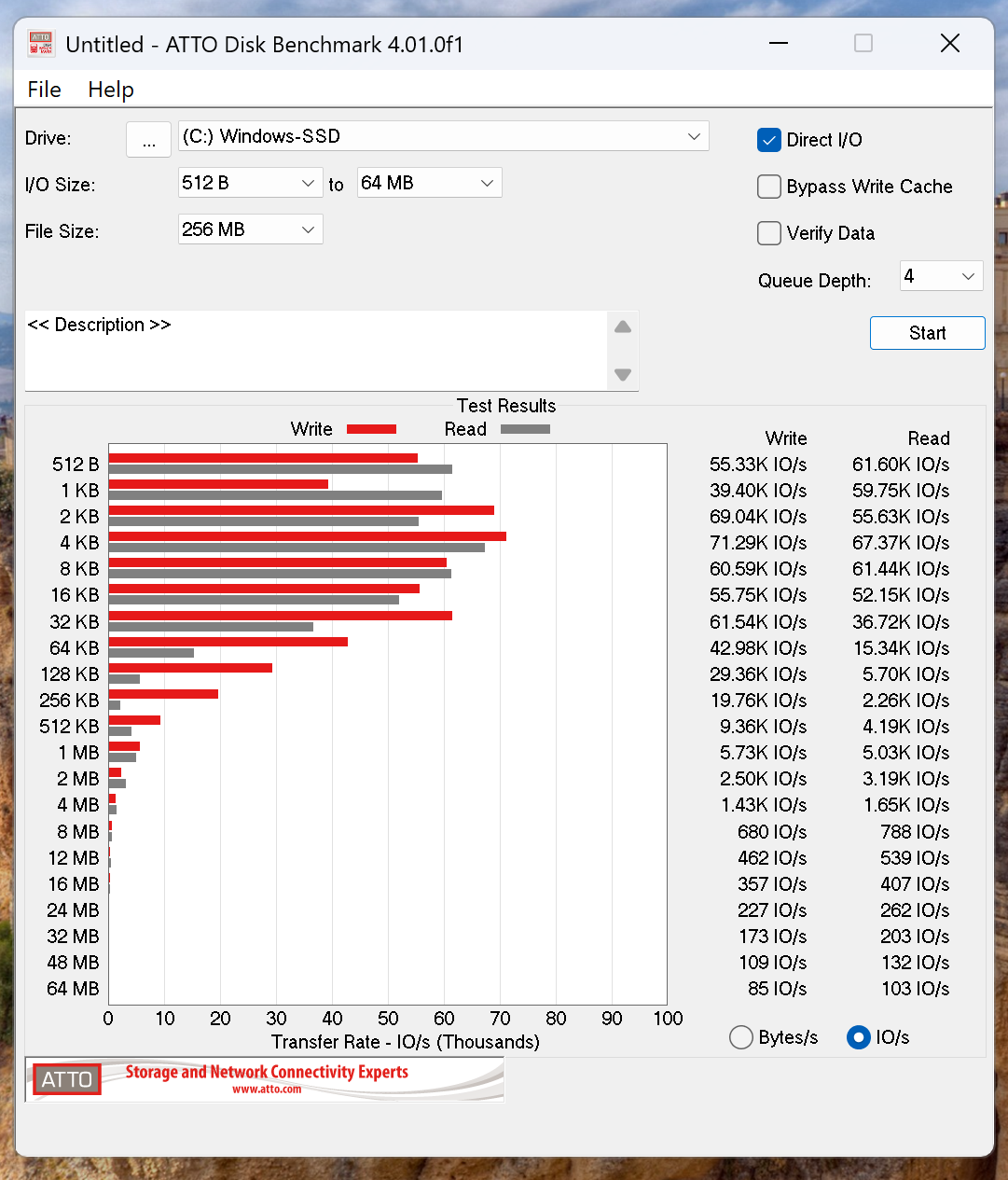The width and height of the screenshot is (1008, 1180).
Task: Select the Bytes/s radio button
Action: [741, 1037]
